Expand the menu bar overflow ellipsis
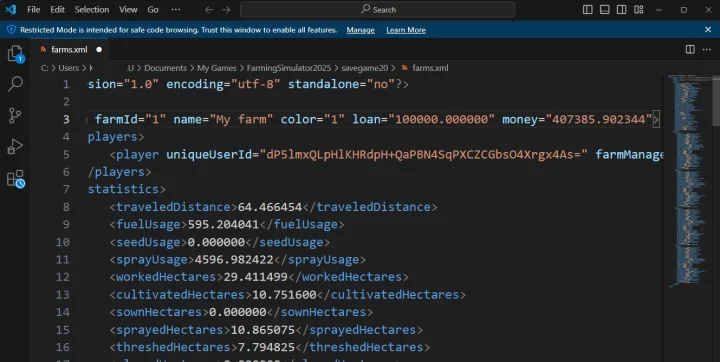The image size is (720, 362). tap(175, 10)
